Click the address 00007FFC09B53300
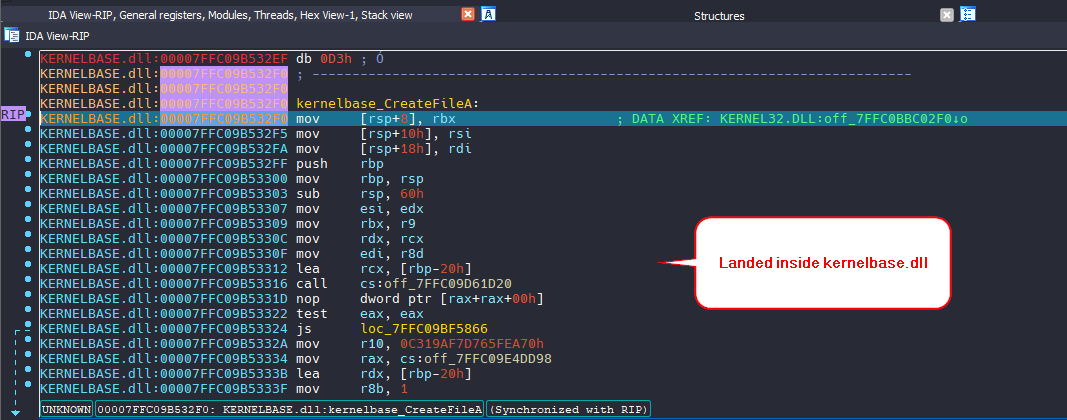Image resolution: width=1067 pixels, height=420 pixels. tap(225, 179)
